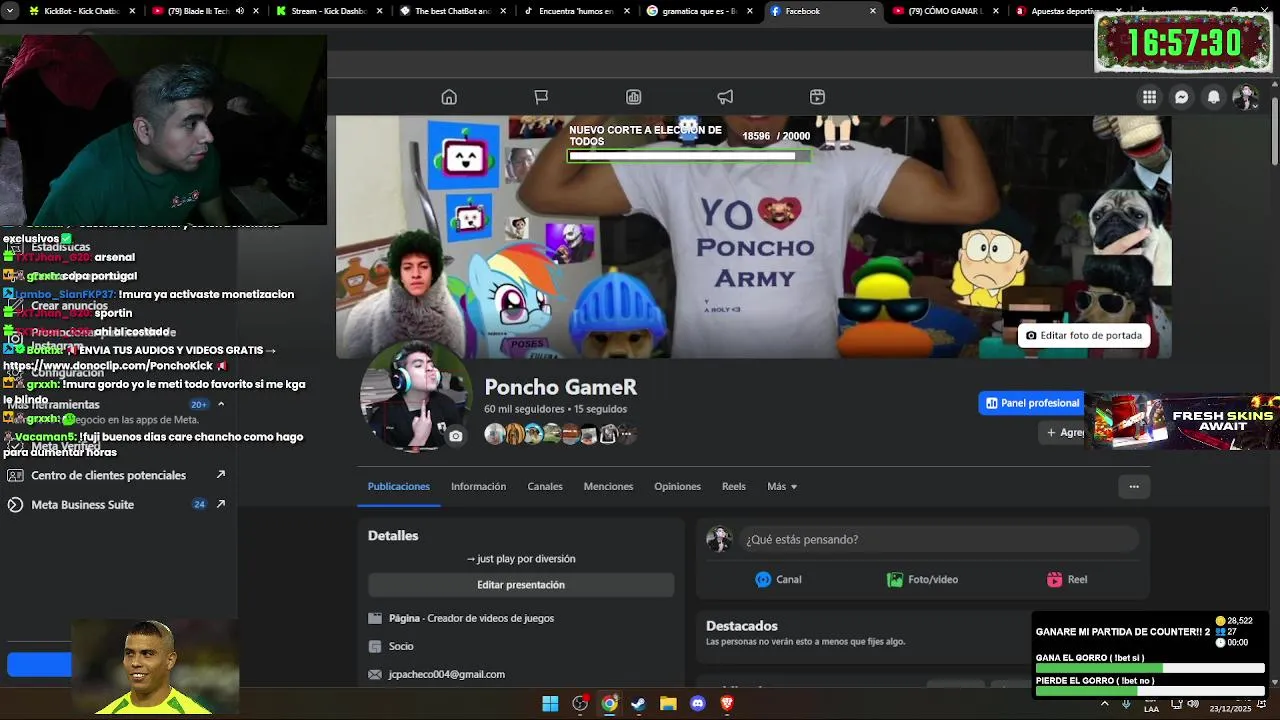Open the Facebook Home icon

[x=449, y=97]
